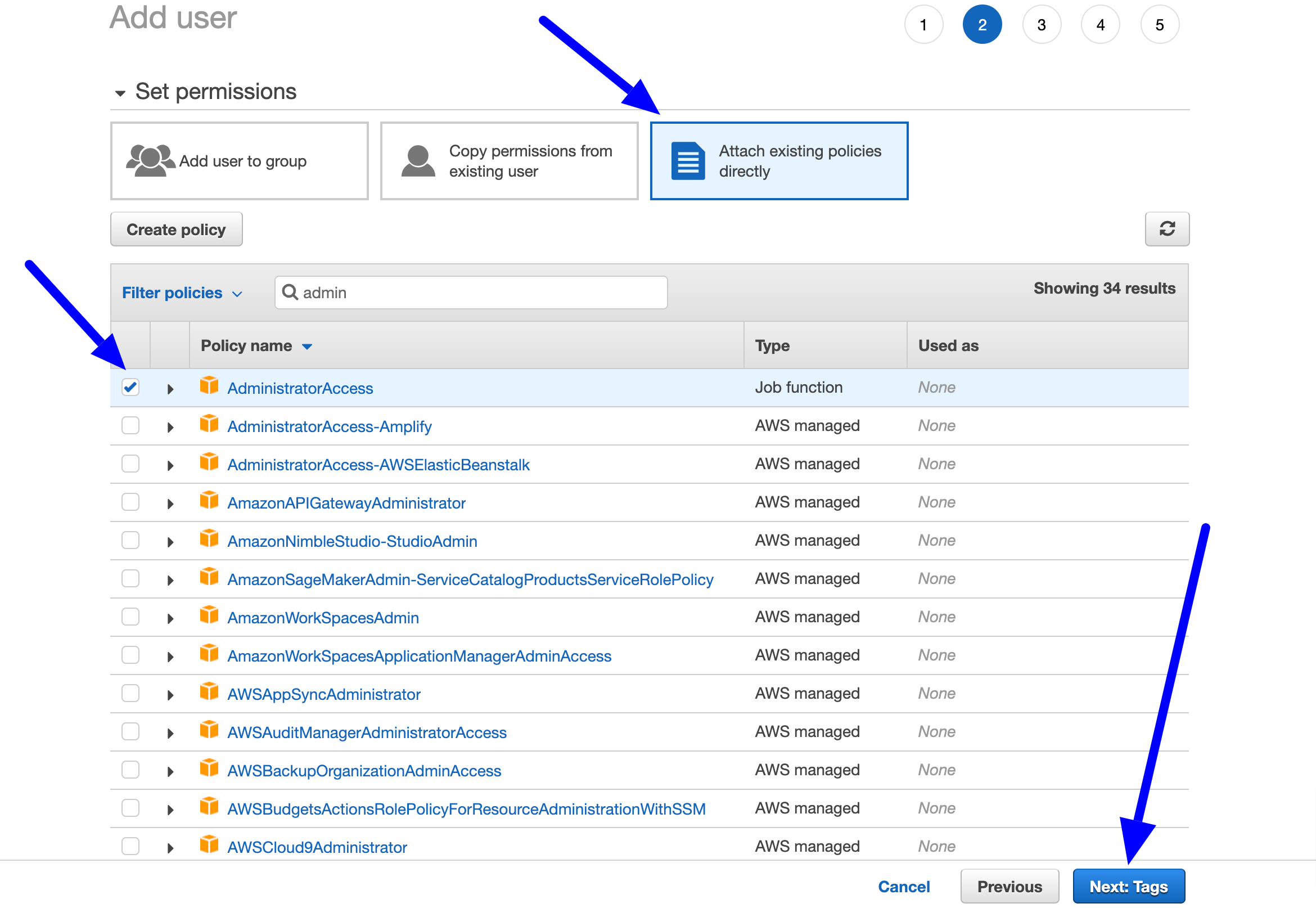The image size is (1316, 908).
Task: Click the orange icon beside AmazonSageMakerAdmin-ServiceCatalogProductsServiceRolePolicy
Action: (x=209, y=576)
